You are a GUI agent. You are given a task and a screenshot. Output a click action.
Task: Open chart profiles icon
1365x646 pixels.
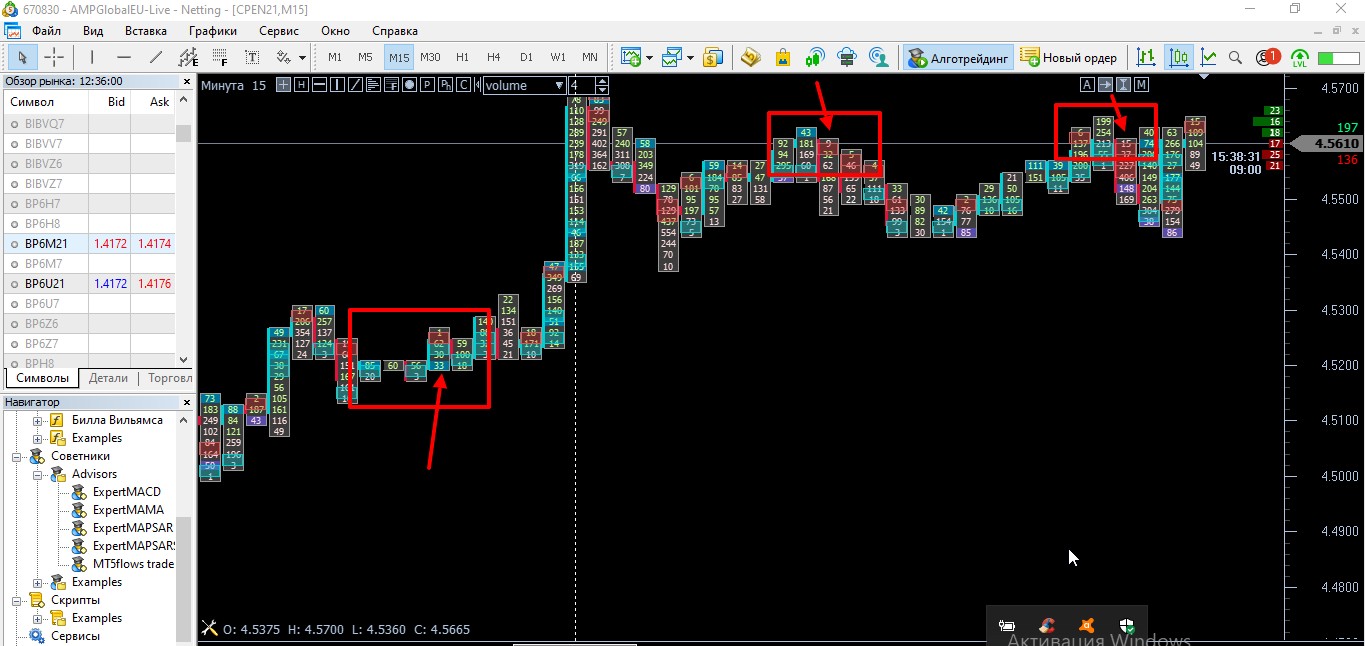click(672, 57)
